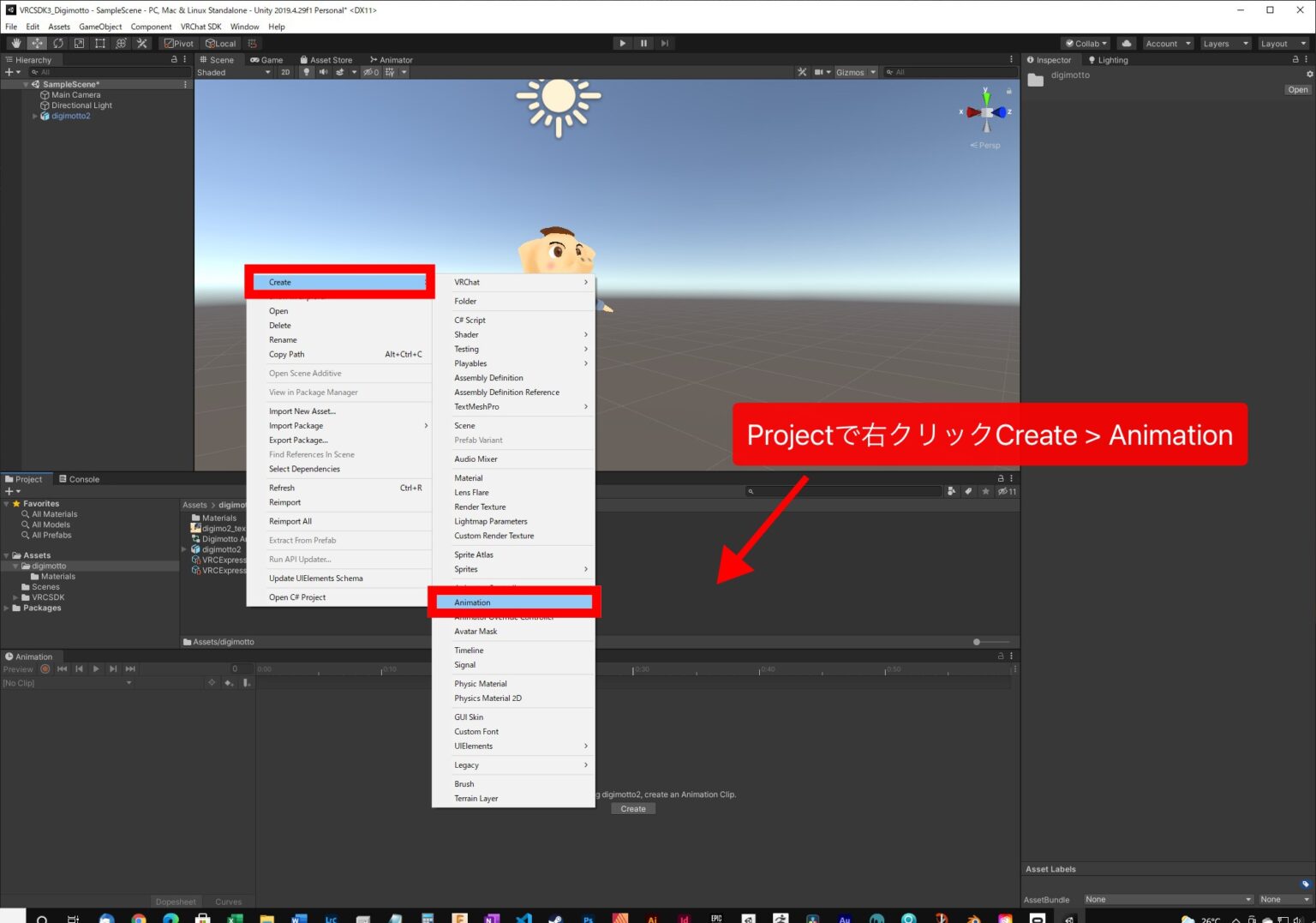Enable animation record mode in Animation panel
The width and height of the screenshot is (1316, 923).
tap(44, 669)
